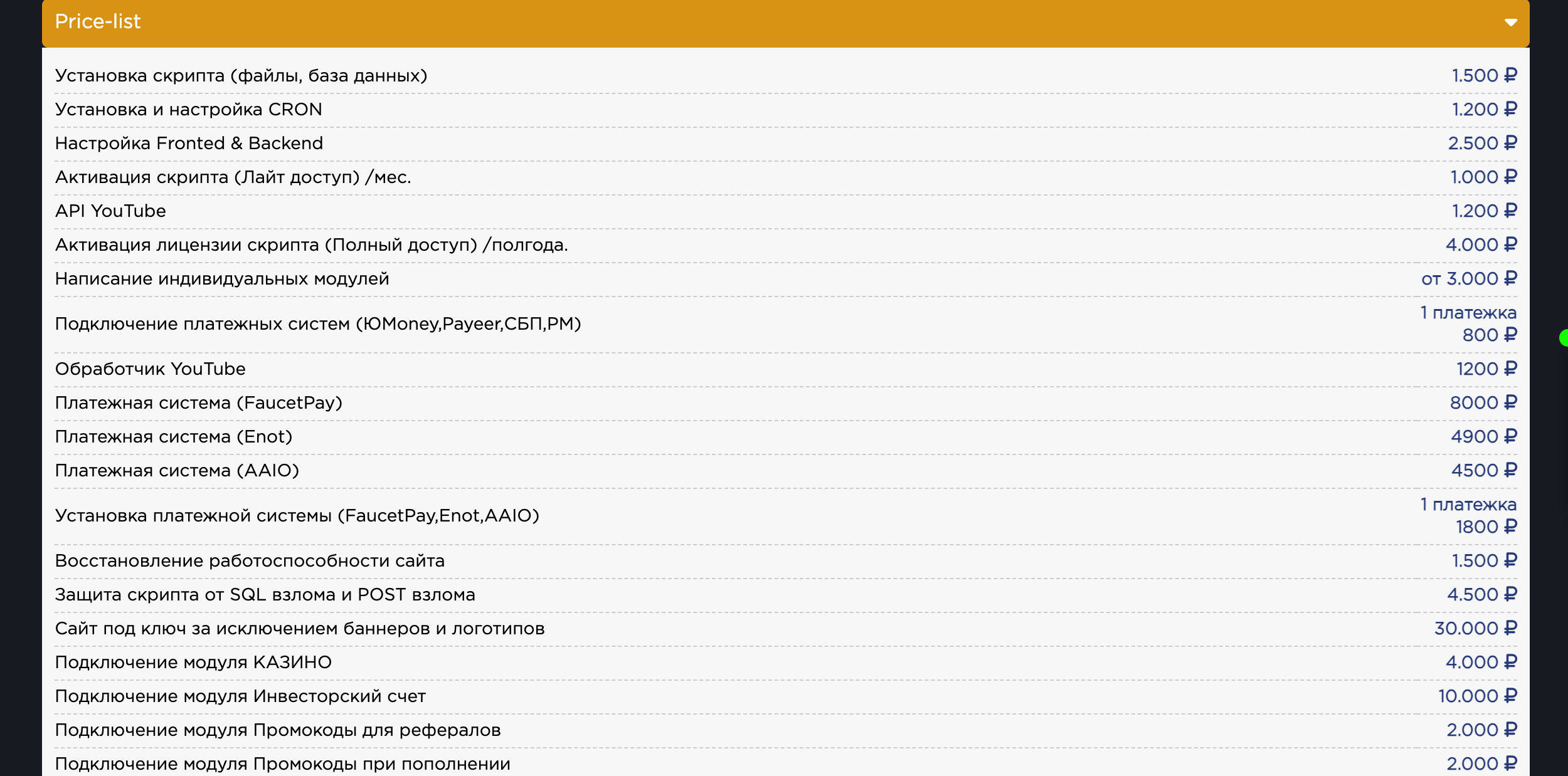This screenshot has height=776, width=1568.
Task: Click 'Платежная система (FaucetPay)' entry
Action: click(x=198, y=403)
